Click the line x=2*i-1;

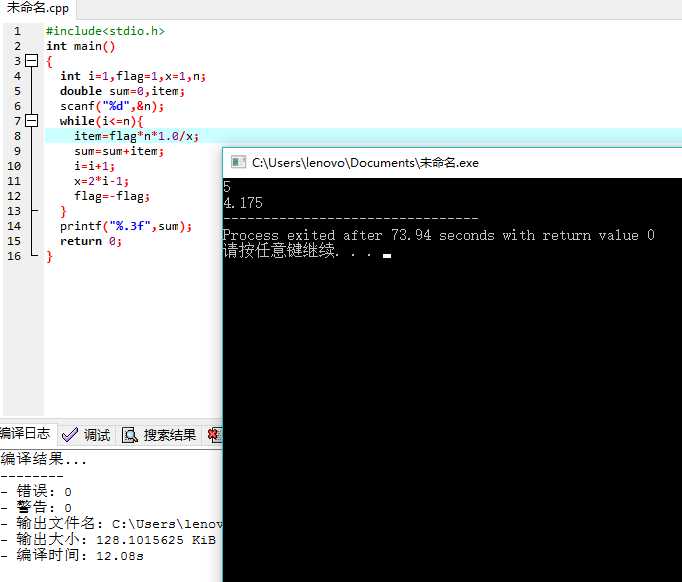tap(101, 181)
